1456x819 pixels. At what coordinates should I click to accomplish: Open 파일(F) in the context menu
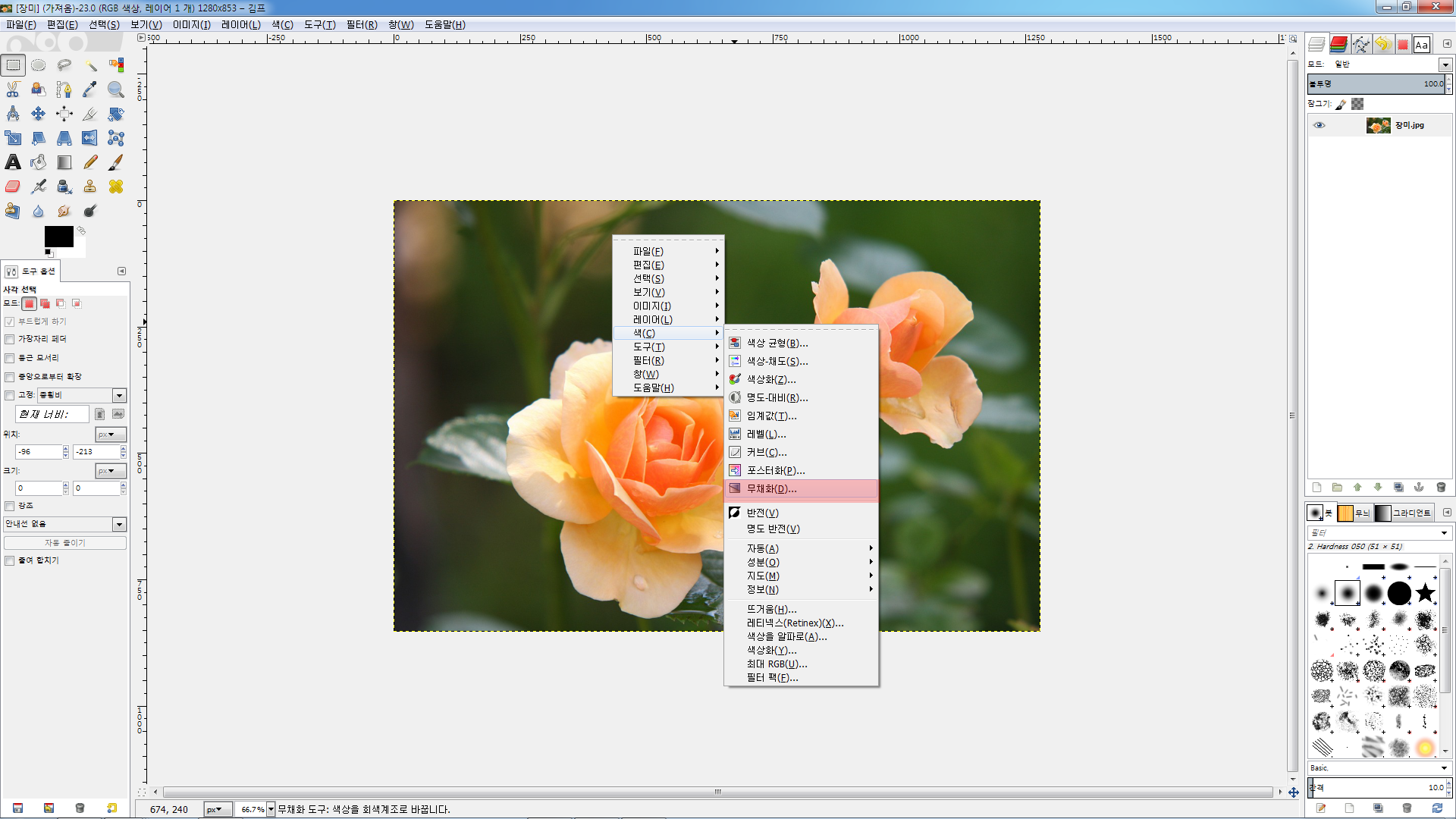(668, 251)
